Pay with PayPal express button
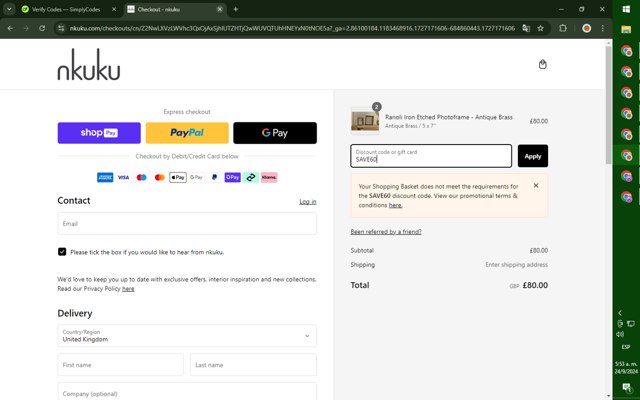 [x=187, y=133]
